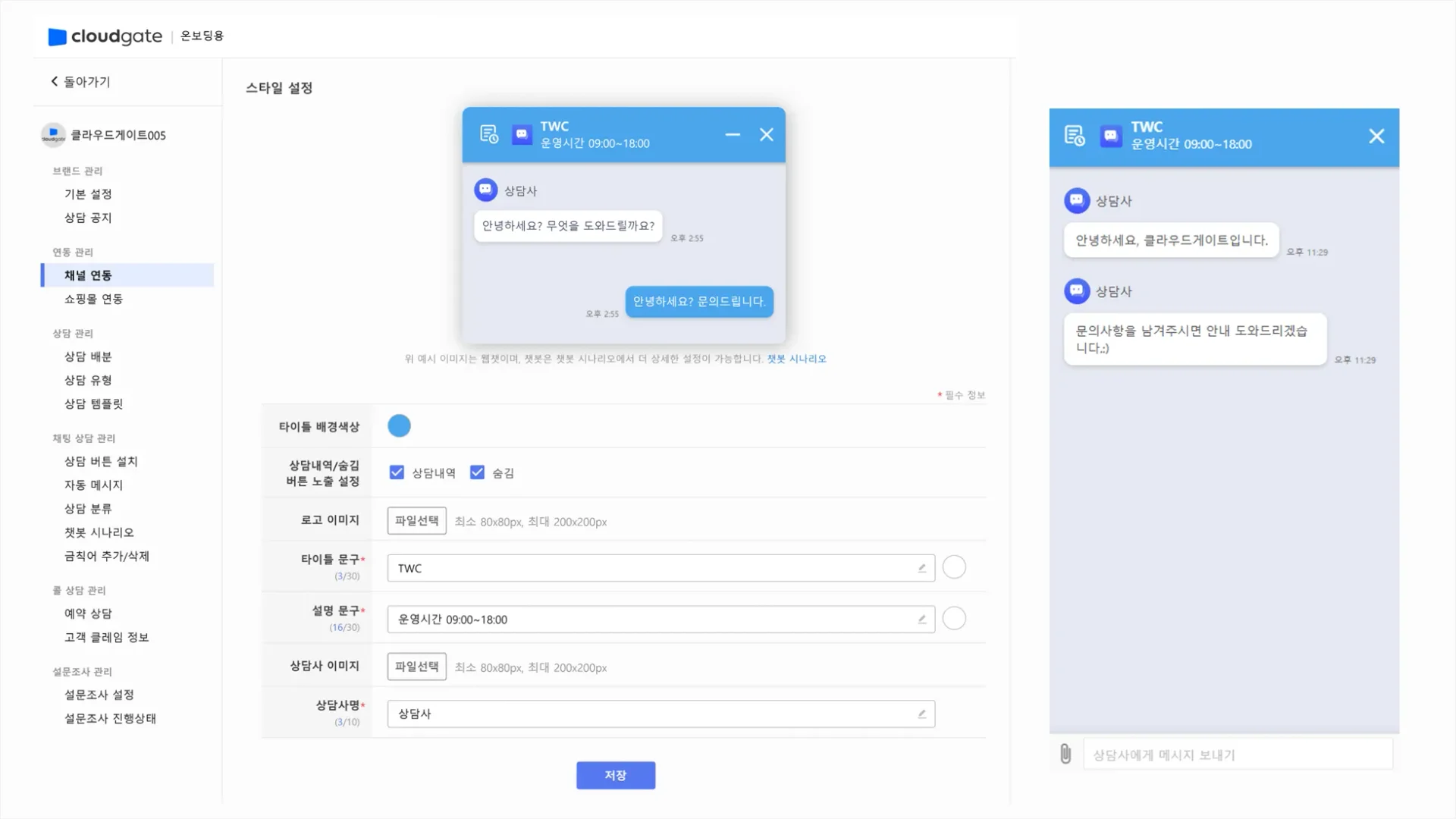Screen dimensions: 1456x819
Task: Click the 클라우드게이트005 brand avatar
Action: pos(53,135)
